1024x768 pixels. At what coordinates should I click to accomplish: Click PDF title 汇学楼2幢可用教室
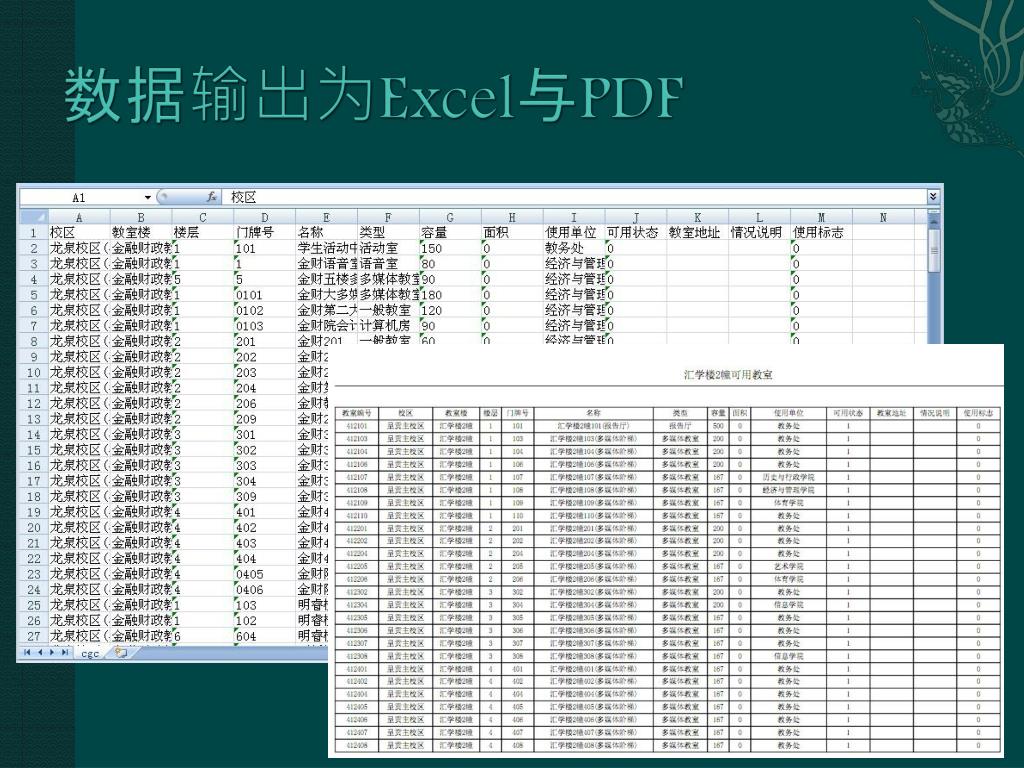pyautogui.click(x=728, y=375)
